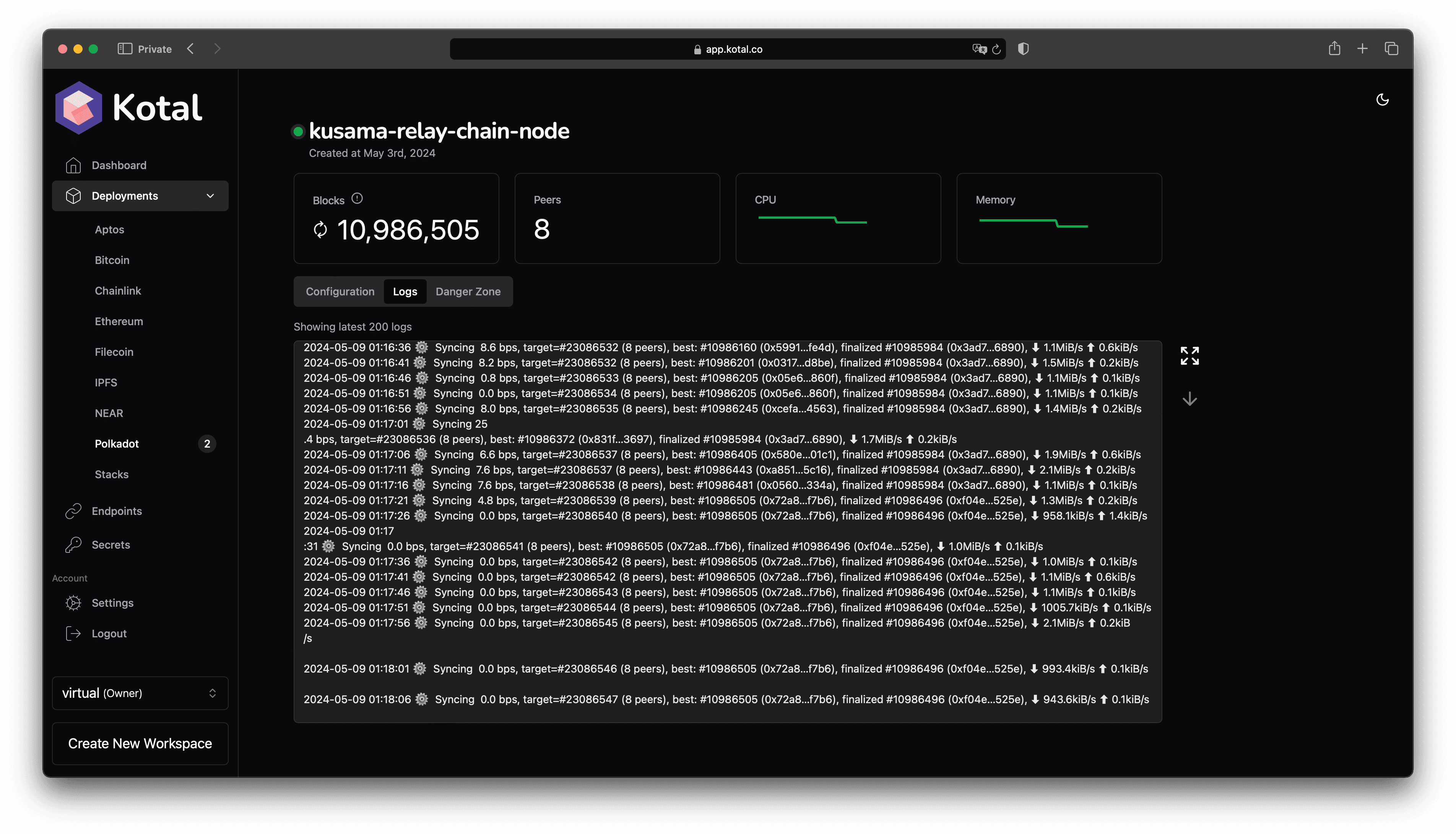Image resolution: width=1456 pixels, height=834 pixels.
Task: Click the Logout arrow icon
Action: [x=73, y=634]
